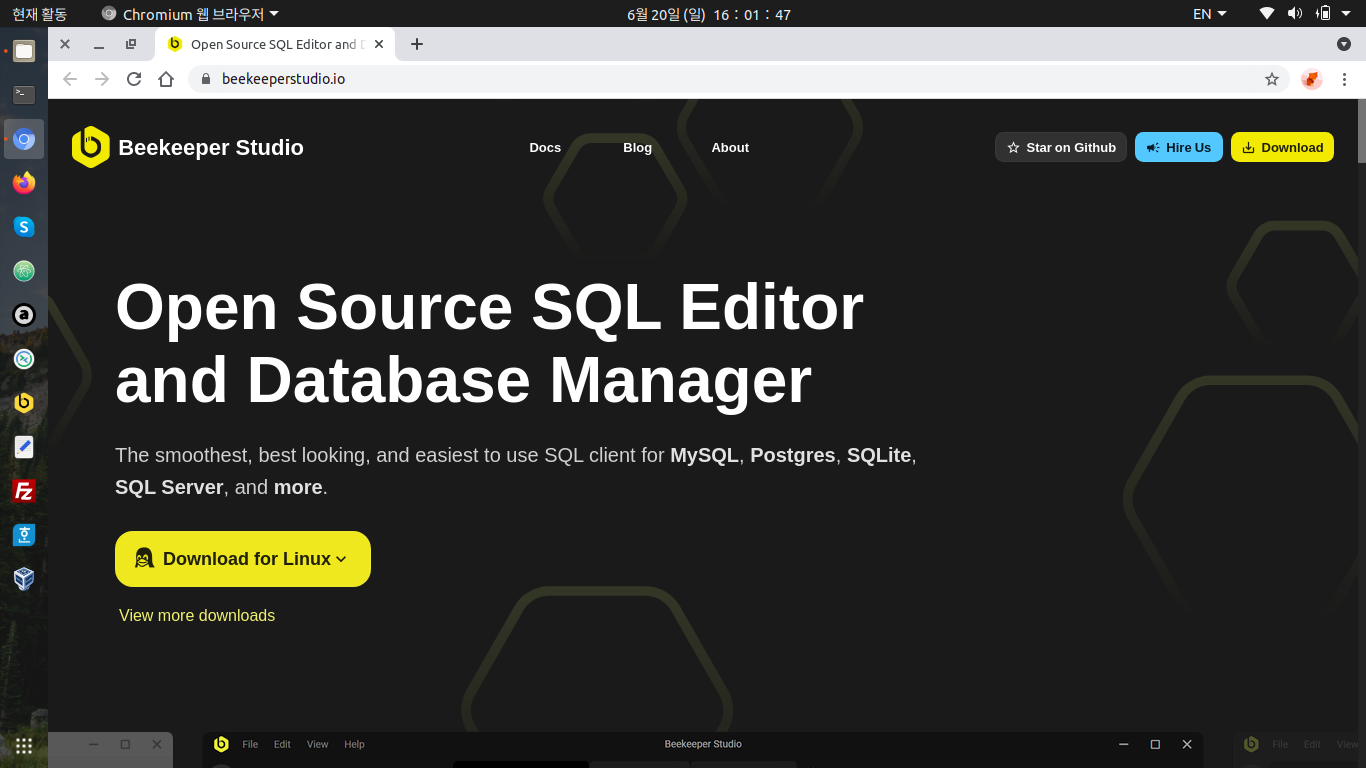Open Firefox from the dock

click(x=24, y=183)
